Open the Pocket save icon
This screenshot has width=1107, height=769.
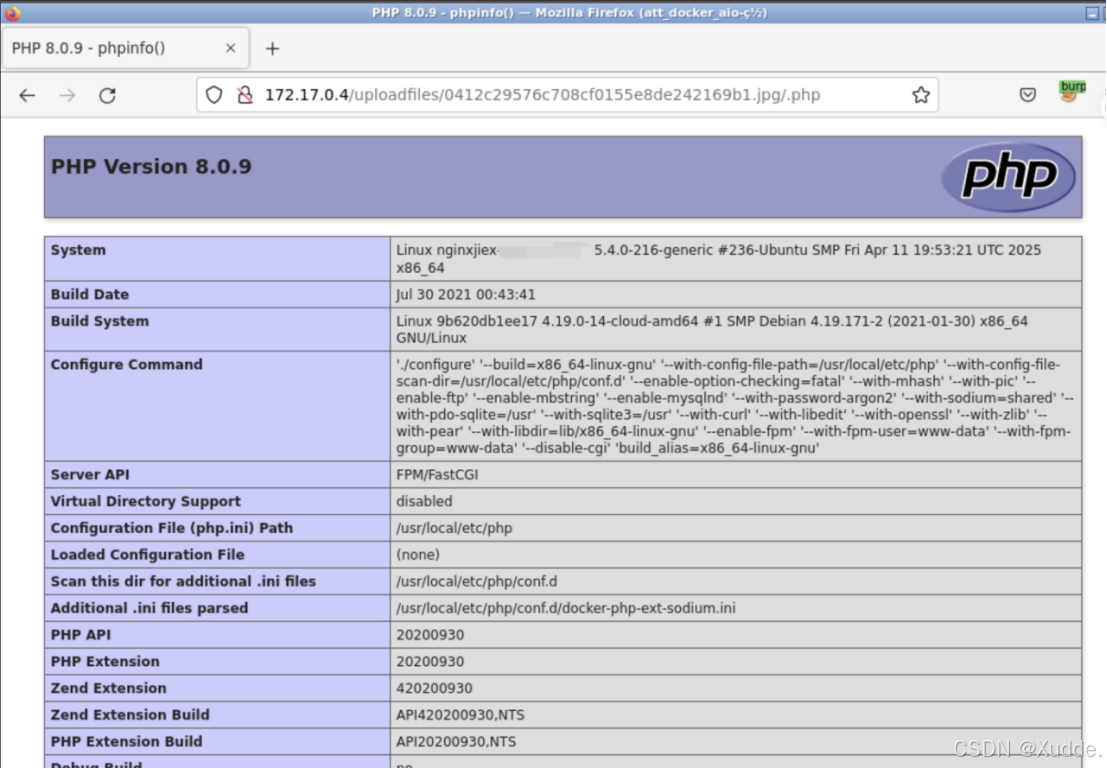coord(1028,95)
